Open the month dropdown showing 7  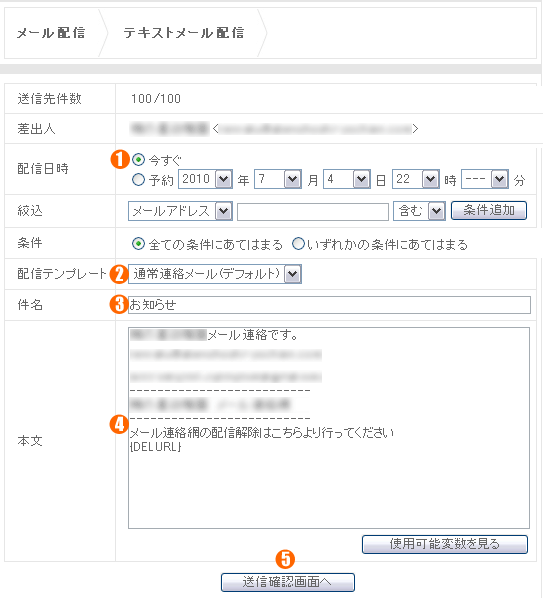point(278,179)
